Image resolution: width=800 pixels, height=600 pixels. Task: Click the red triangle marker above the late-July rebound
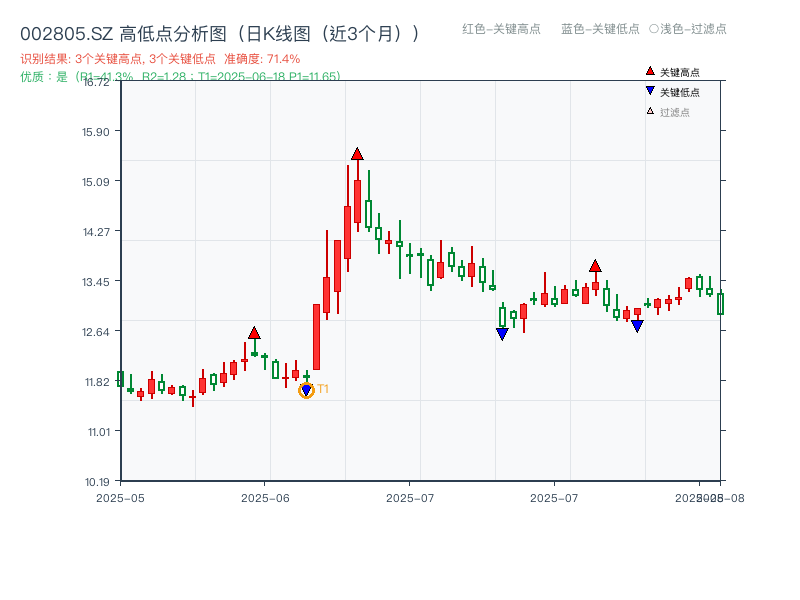[596, 266]
